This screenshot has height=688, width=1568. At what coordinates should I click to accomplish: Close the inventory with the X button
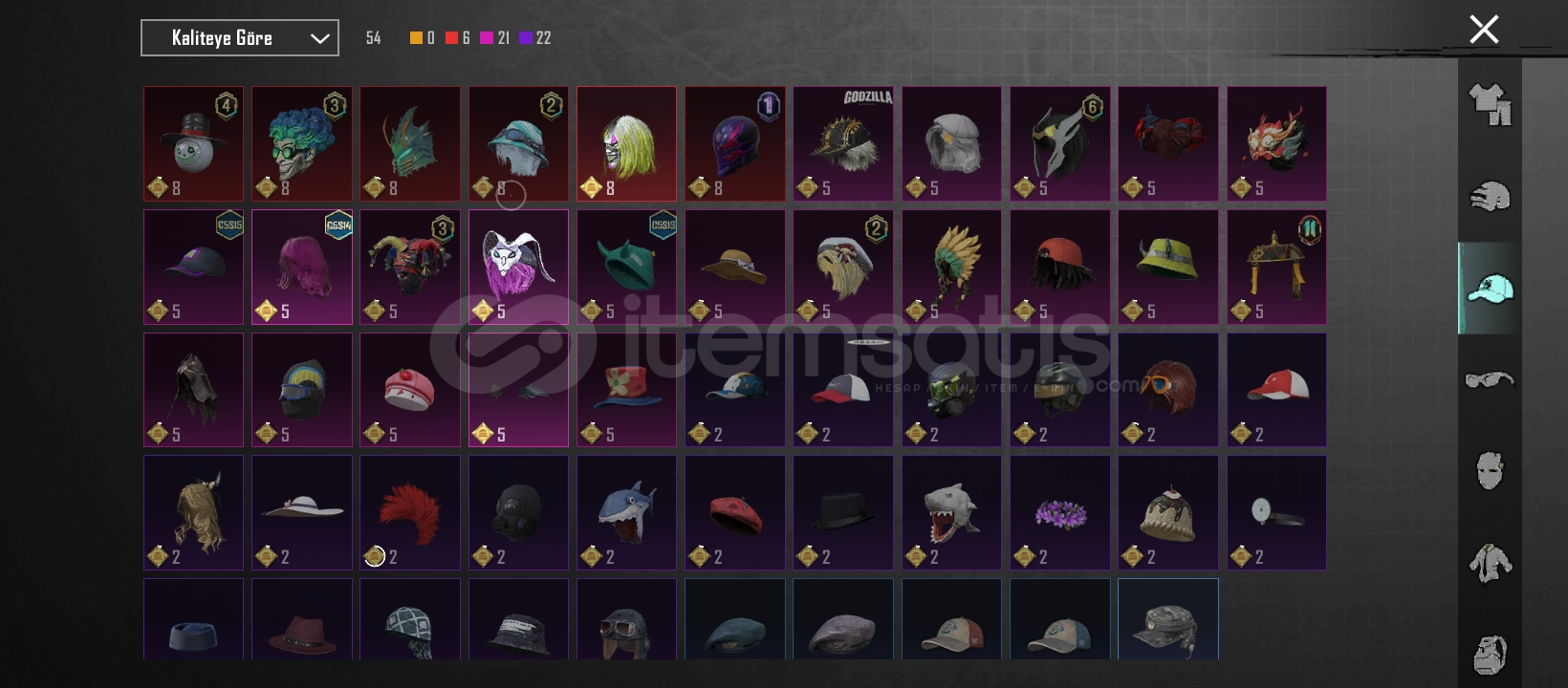[1484, 30]
